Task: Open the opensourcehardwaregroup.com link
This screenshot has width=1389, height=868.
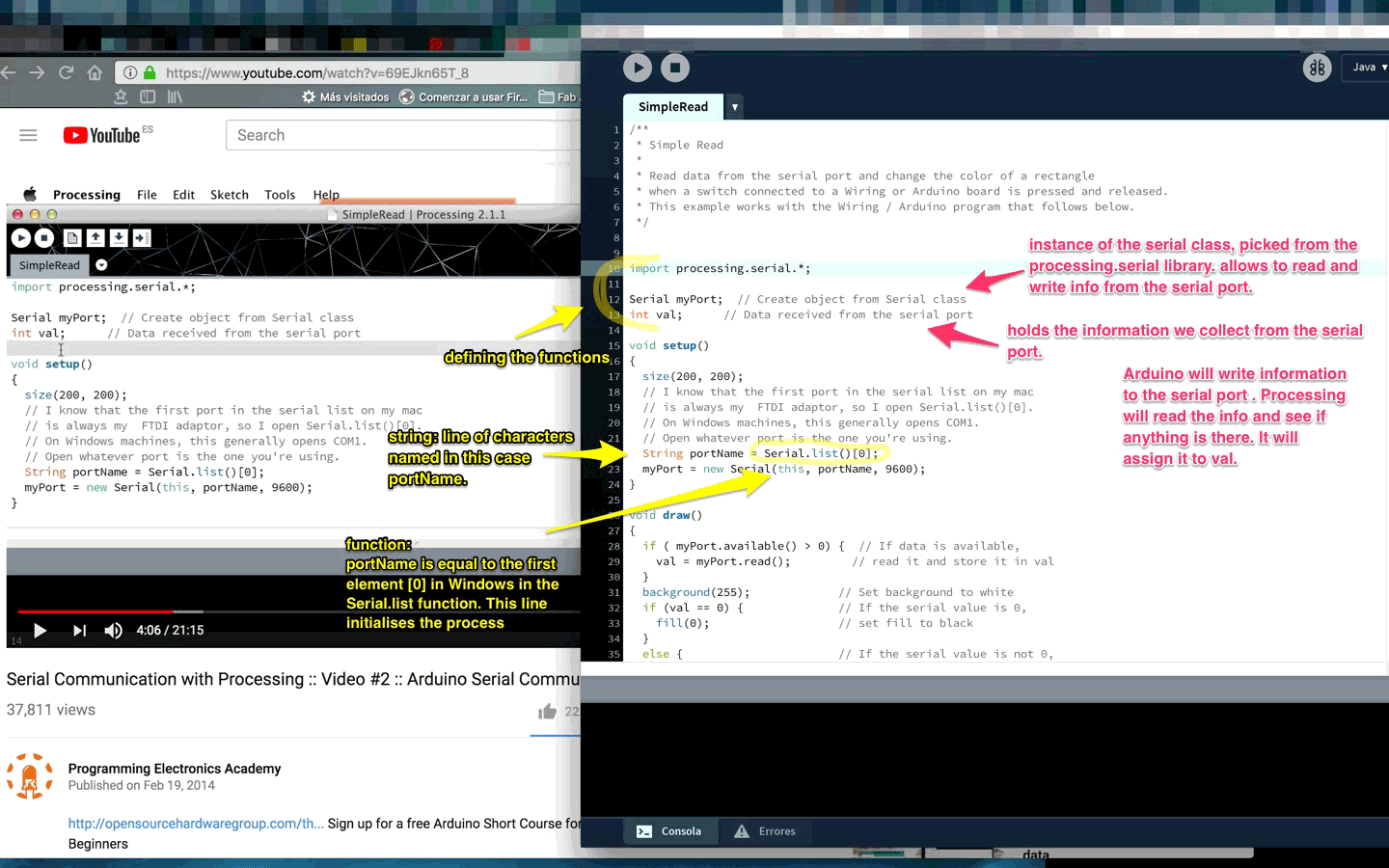Action: [x=196, y=824]
